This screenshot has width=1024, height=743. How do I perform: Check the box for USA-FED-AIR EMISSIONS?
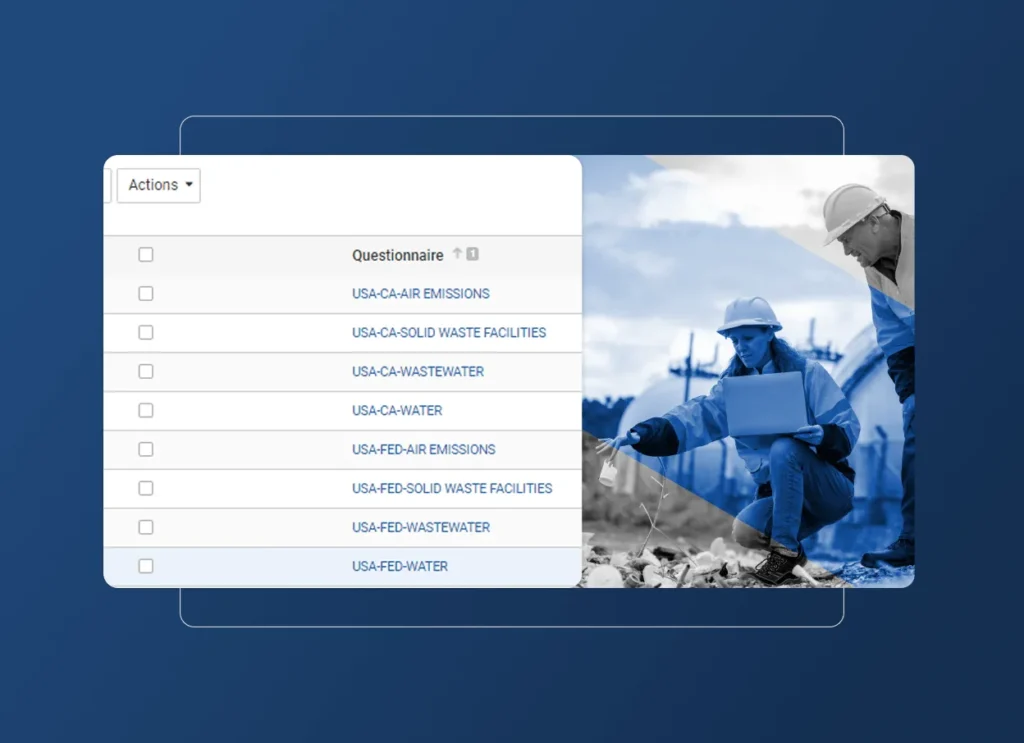[146, 449]
